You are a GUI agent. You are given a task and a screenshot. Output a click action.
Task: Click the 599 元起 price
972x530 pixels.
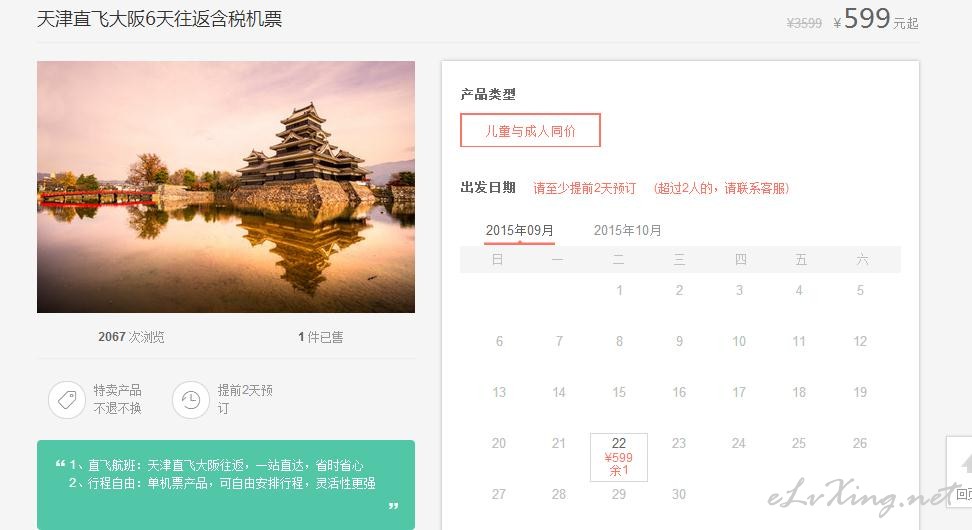pos(876,19)
